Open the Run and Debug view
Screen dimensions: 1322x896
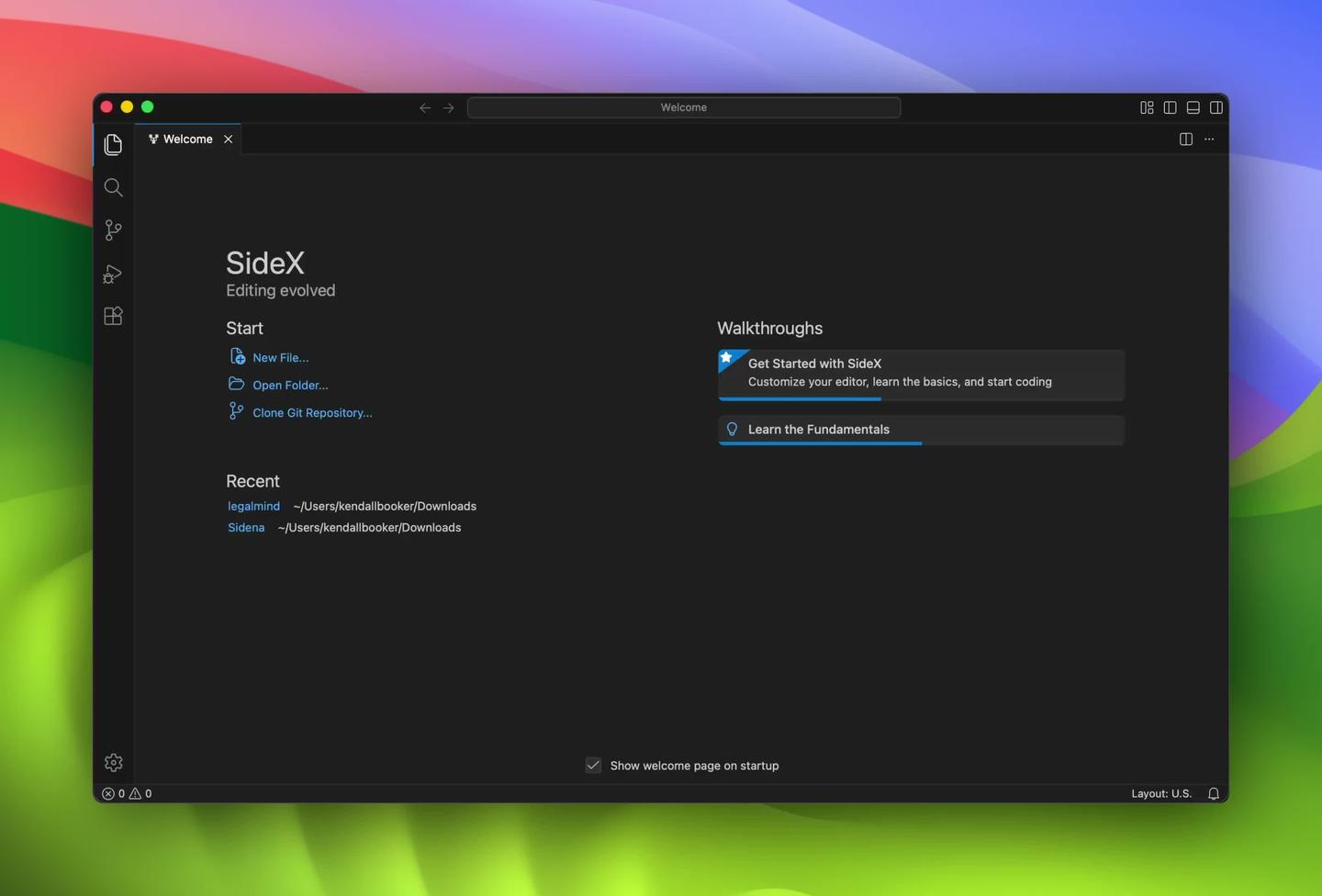click(x=113, y=274)
